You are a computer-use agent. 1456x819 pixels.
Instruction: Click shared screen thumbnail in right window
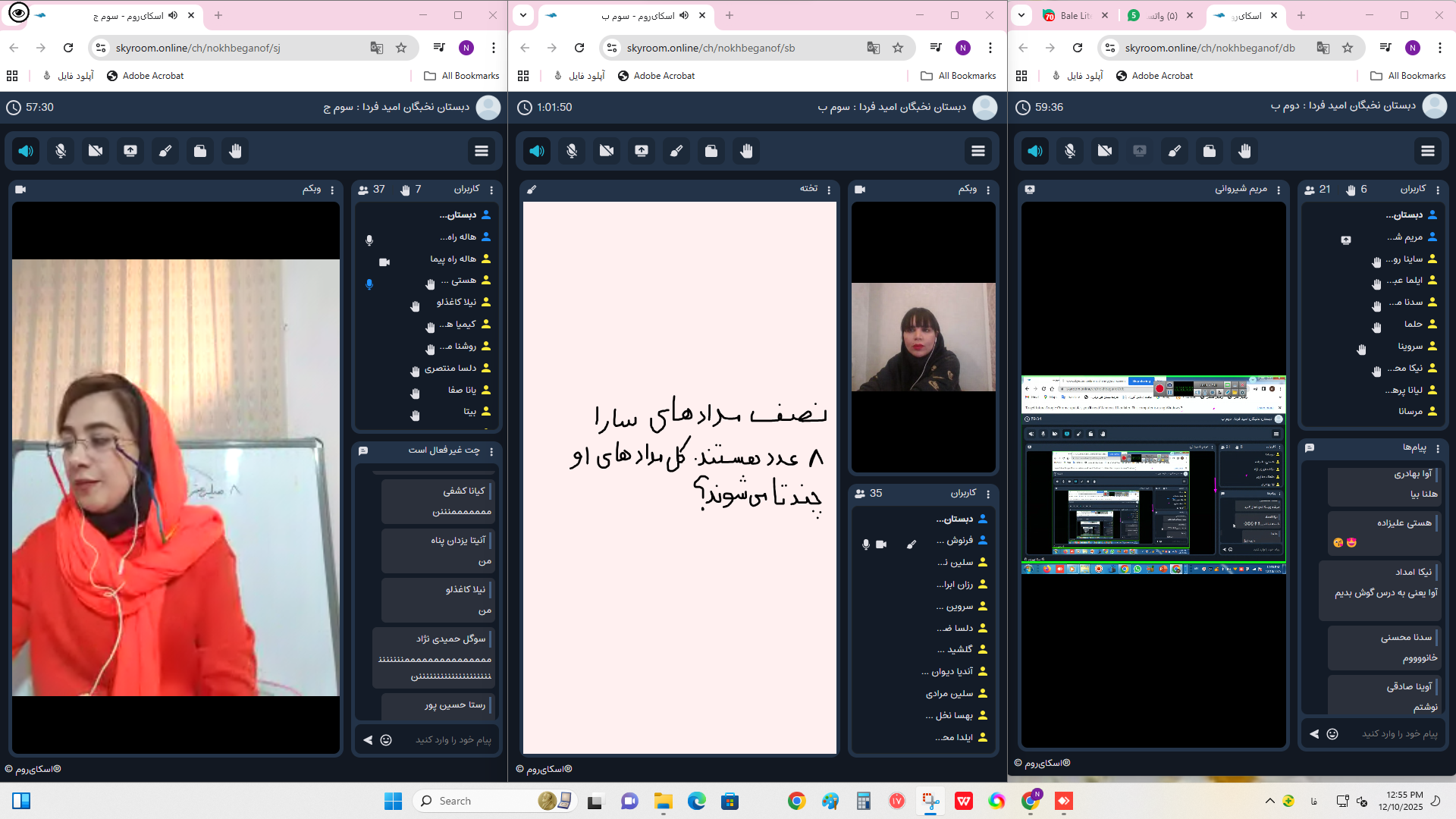click(x=1153, y=474)
